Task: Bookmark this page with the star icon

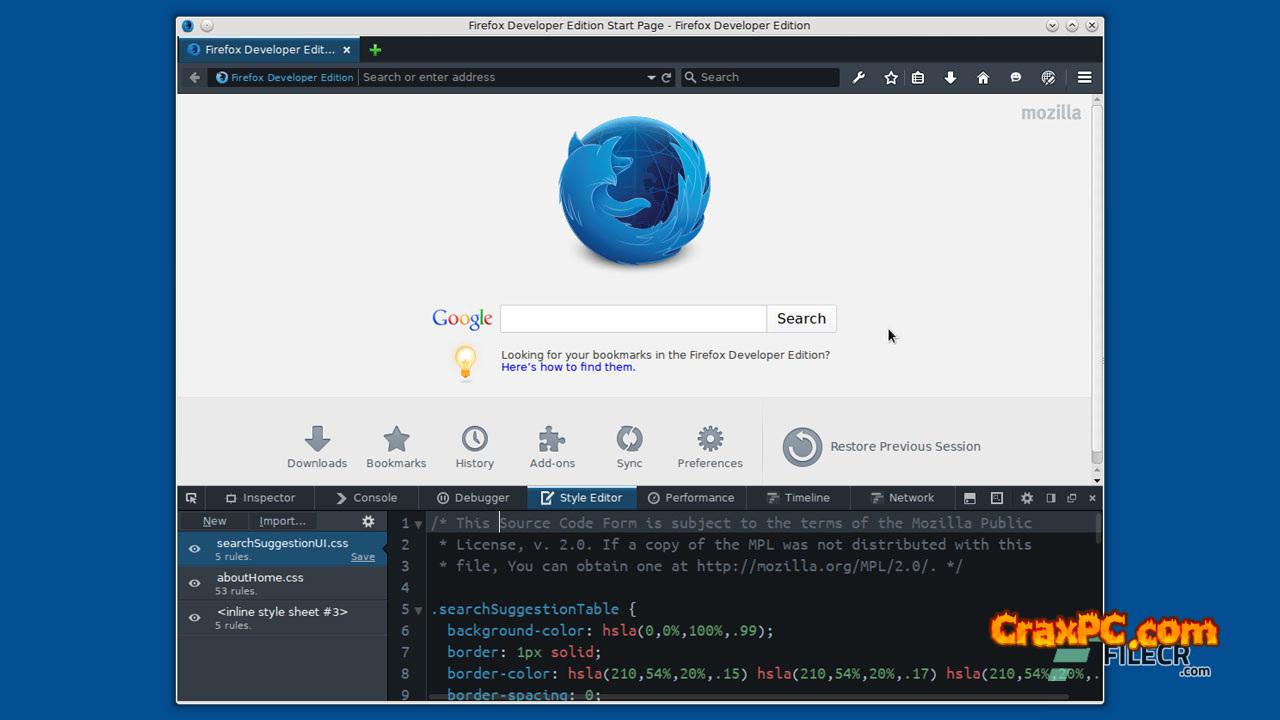Action: pyautogui.click(x=890, y=77)
